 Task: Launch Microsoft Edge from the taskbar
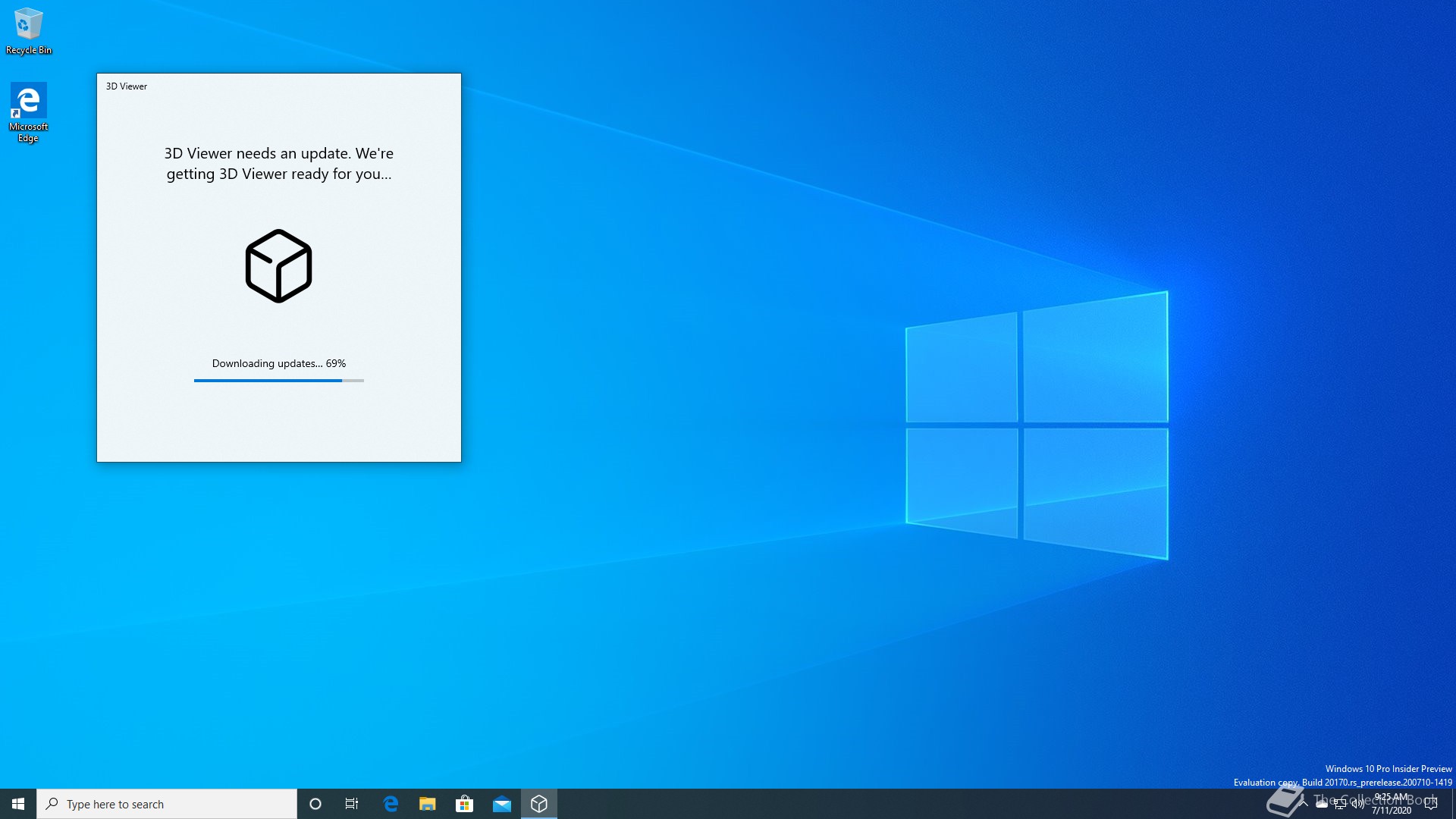(391, 804)
